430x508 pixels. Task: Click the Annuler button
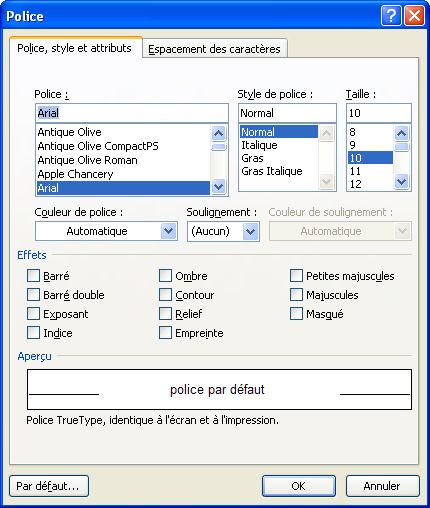point(382,486)
